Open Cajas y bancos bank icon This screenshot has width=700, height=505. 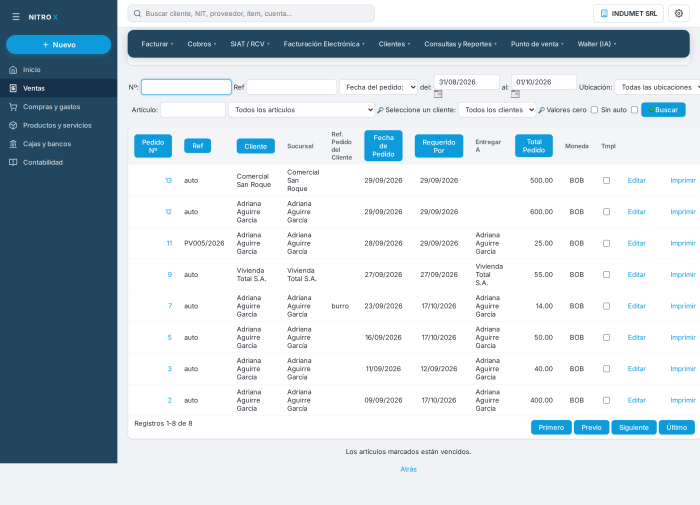pyautogui.click(x=13, y=144)
